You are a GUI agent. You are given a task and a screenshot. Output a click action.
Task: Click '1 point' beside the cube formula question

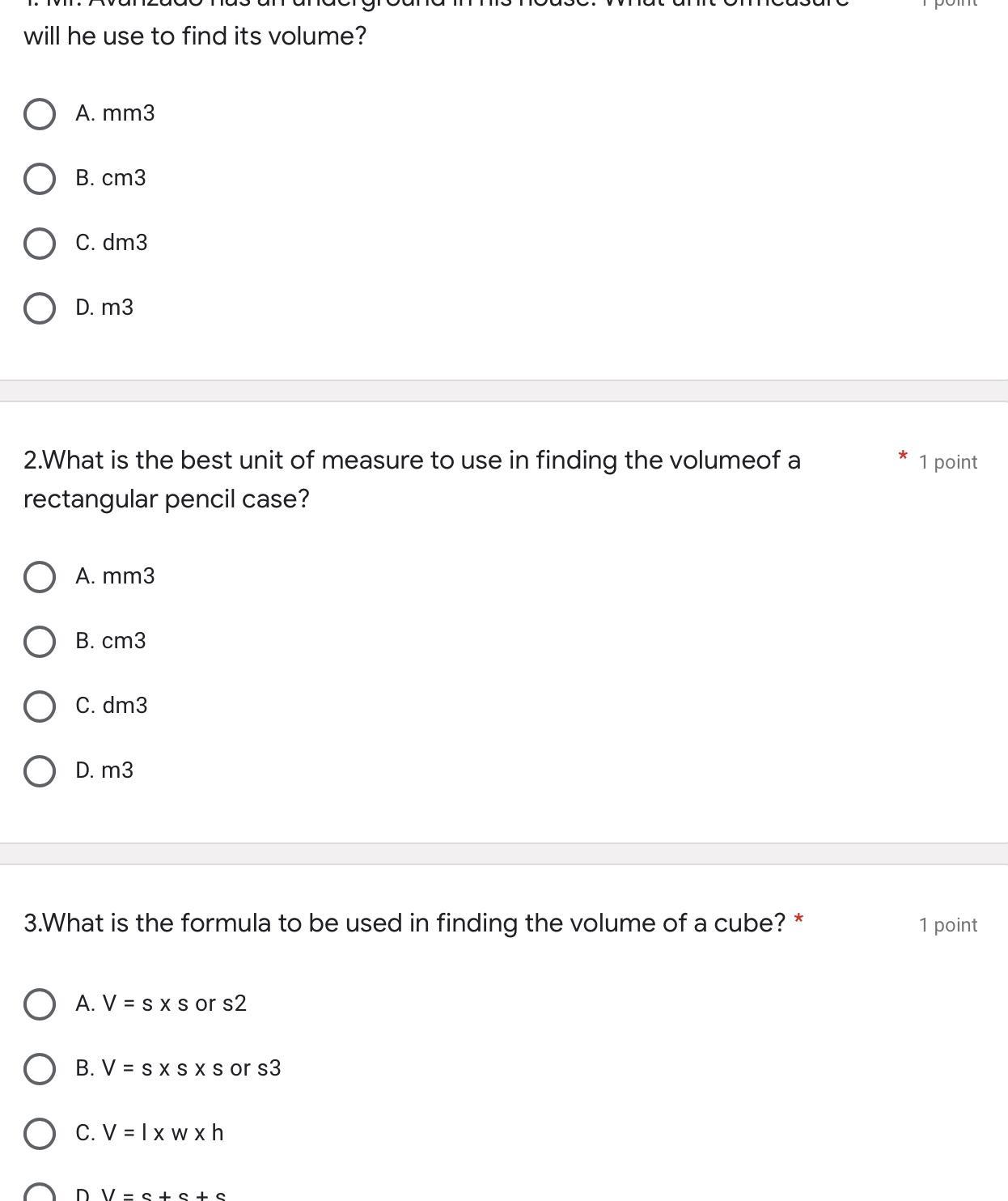pyautogui.click(x=947, y=925)
